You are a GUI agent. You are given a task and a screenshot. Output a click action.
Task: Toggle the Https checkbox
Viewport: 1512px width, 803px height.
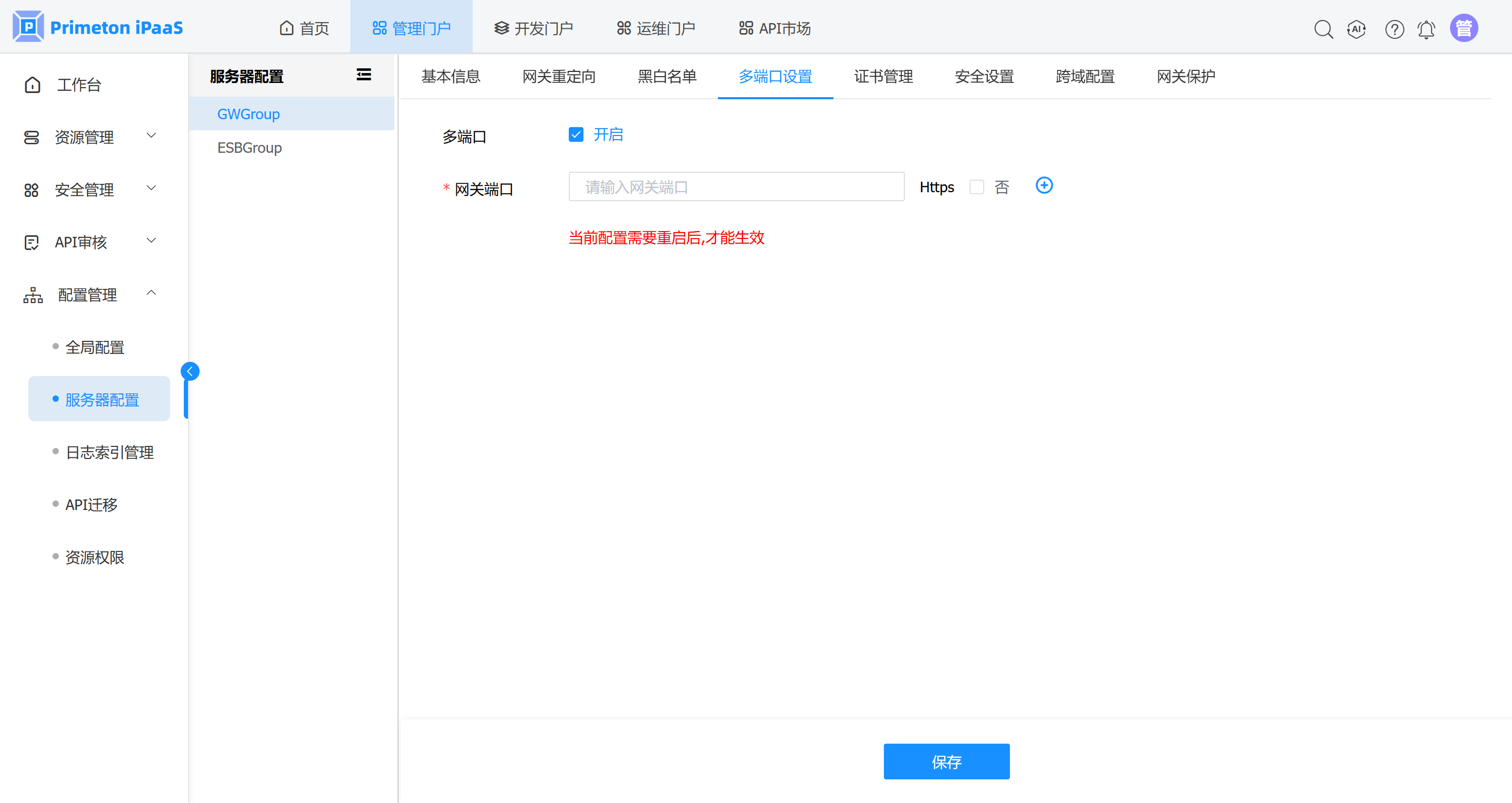(976, 187)
